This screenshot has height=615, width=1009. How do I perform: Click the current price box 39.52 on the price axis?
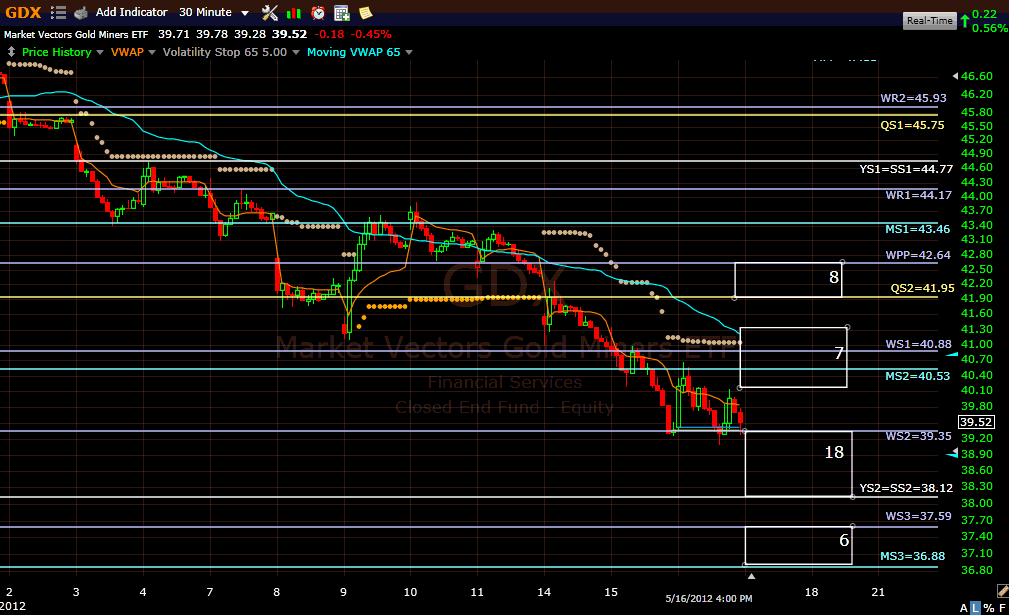pos(976,422)
